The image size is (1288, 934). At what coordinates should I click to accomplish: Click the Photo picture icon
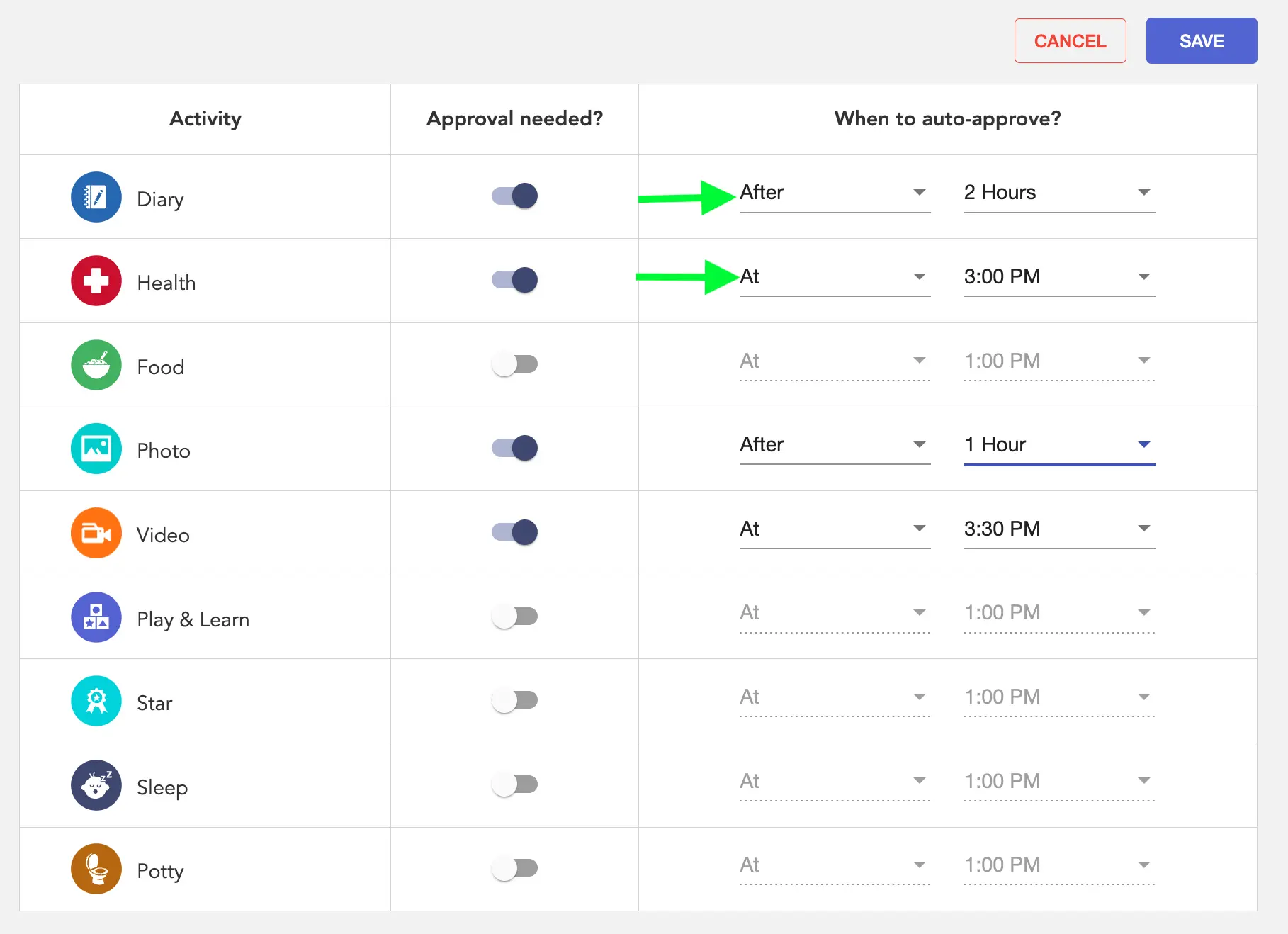pyautogui.click(x=96, y=449)
